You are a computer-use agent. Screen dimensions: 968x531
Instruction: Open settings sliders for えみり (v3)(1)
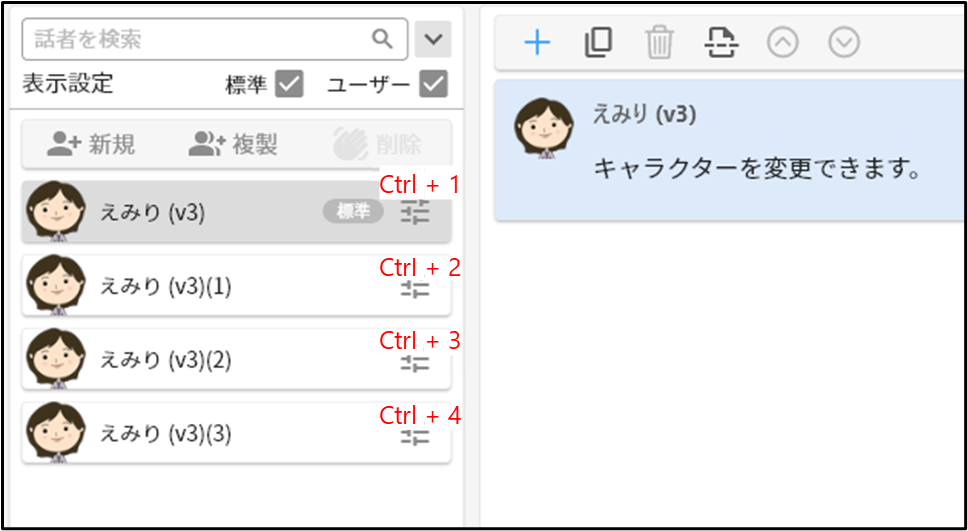click(415, 288)
